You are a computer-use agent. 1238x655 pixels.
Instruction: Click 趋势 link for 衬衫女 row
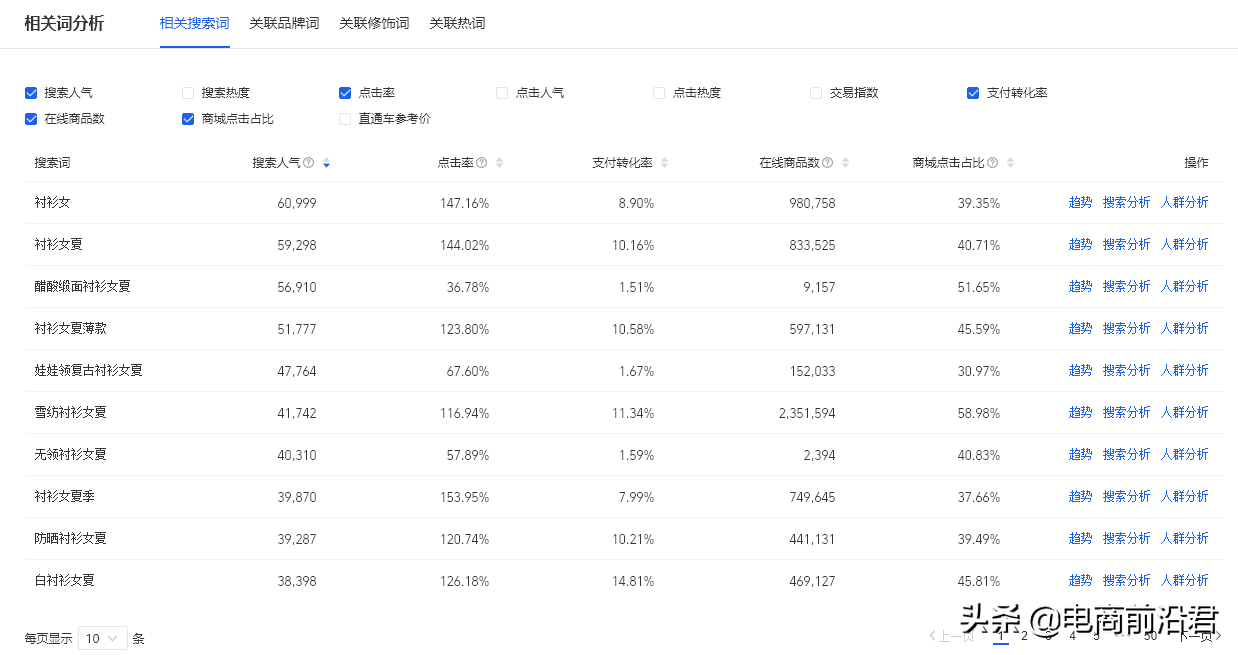(x=1080, y=201)
